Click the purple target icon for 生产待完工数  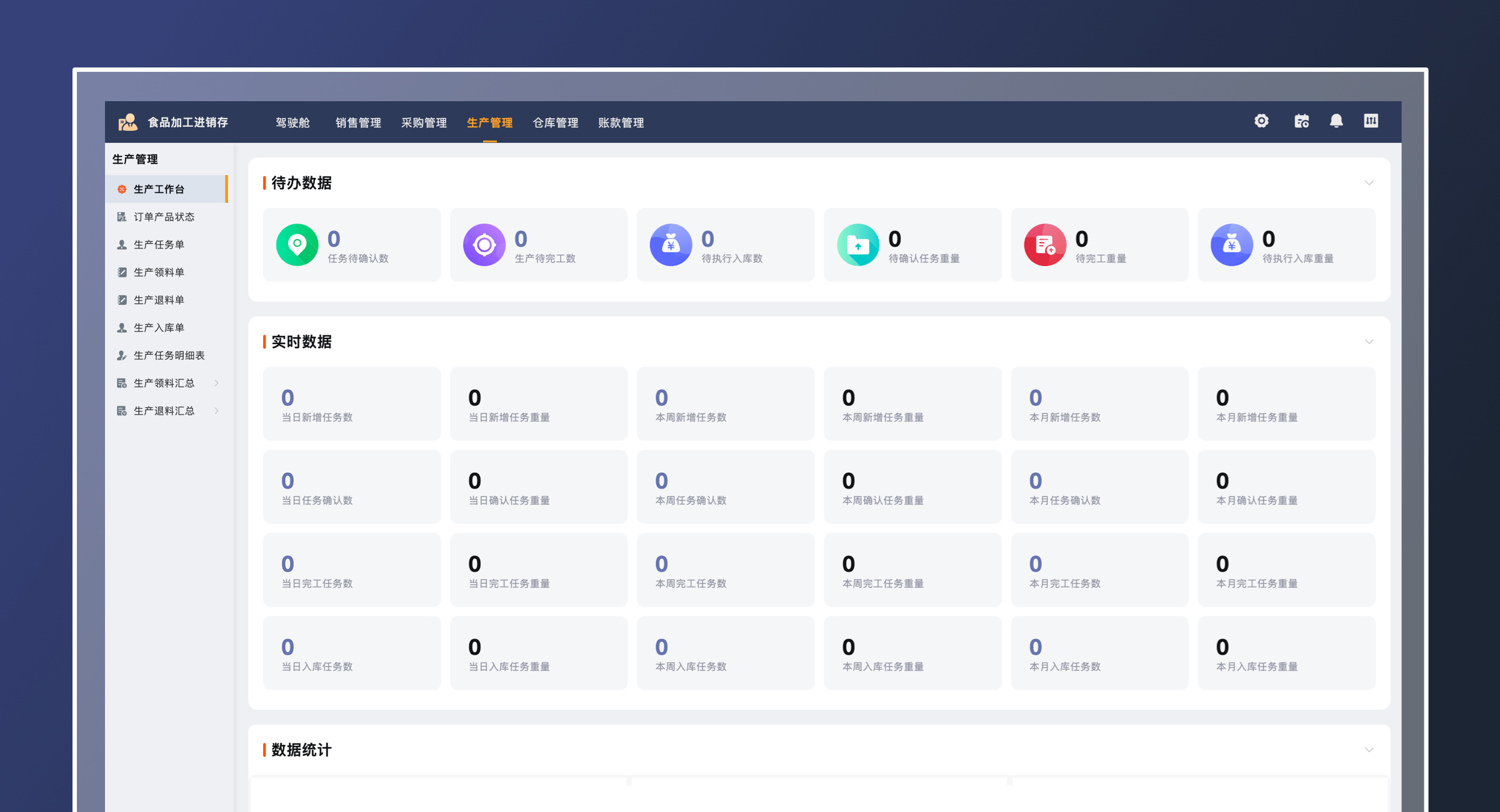tap(484, 245)
